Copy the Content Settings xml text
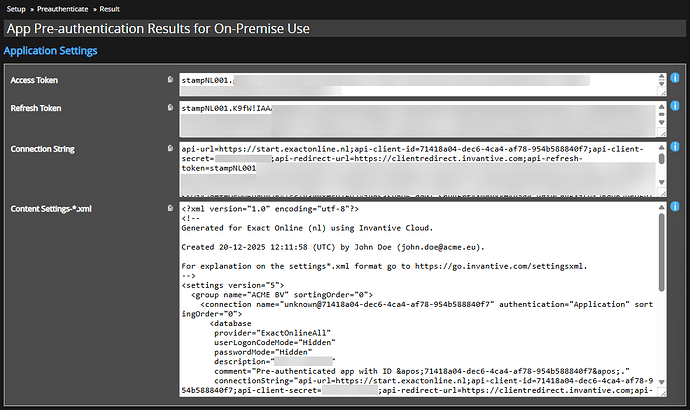The image size is (690, 410). [x=171, y=207]
